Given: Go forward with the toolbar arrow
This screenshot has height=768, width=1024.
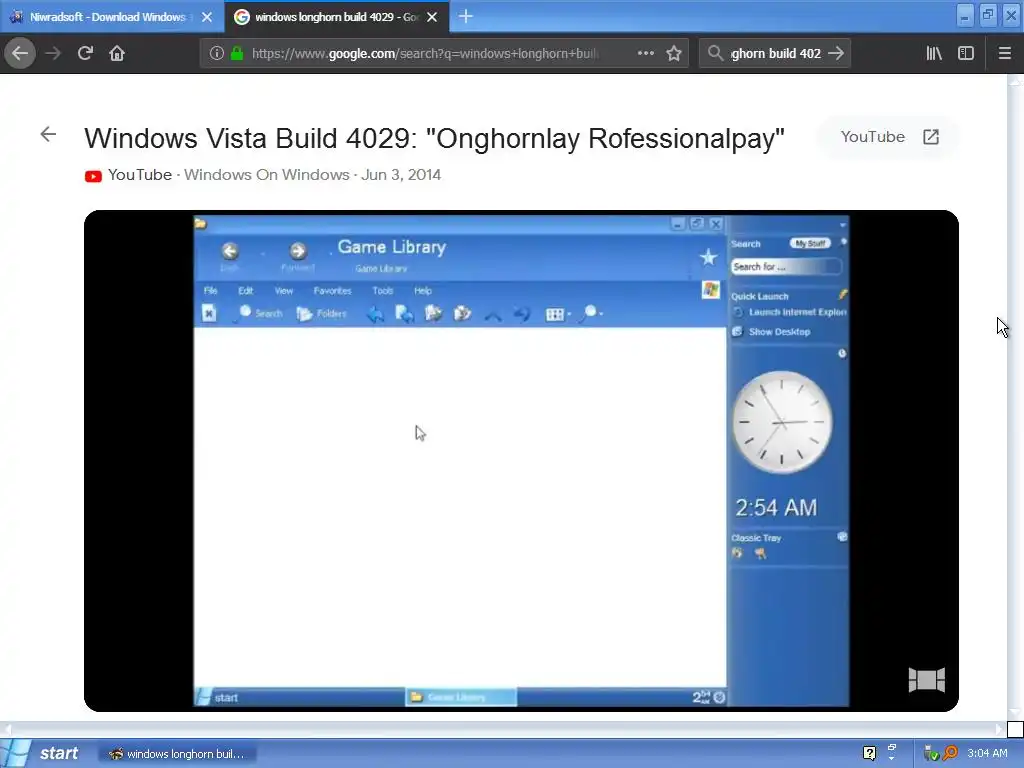Looking at the screenshot, I should pos(53,53).
